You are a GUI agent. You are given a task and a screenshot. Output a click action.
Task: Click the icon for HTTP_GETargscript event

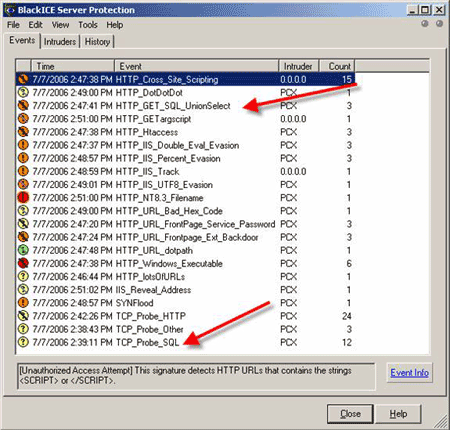[x=23, y=119]
